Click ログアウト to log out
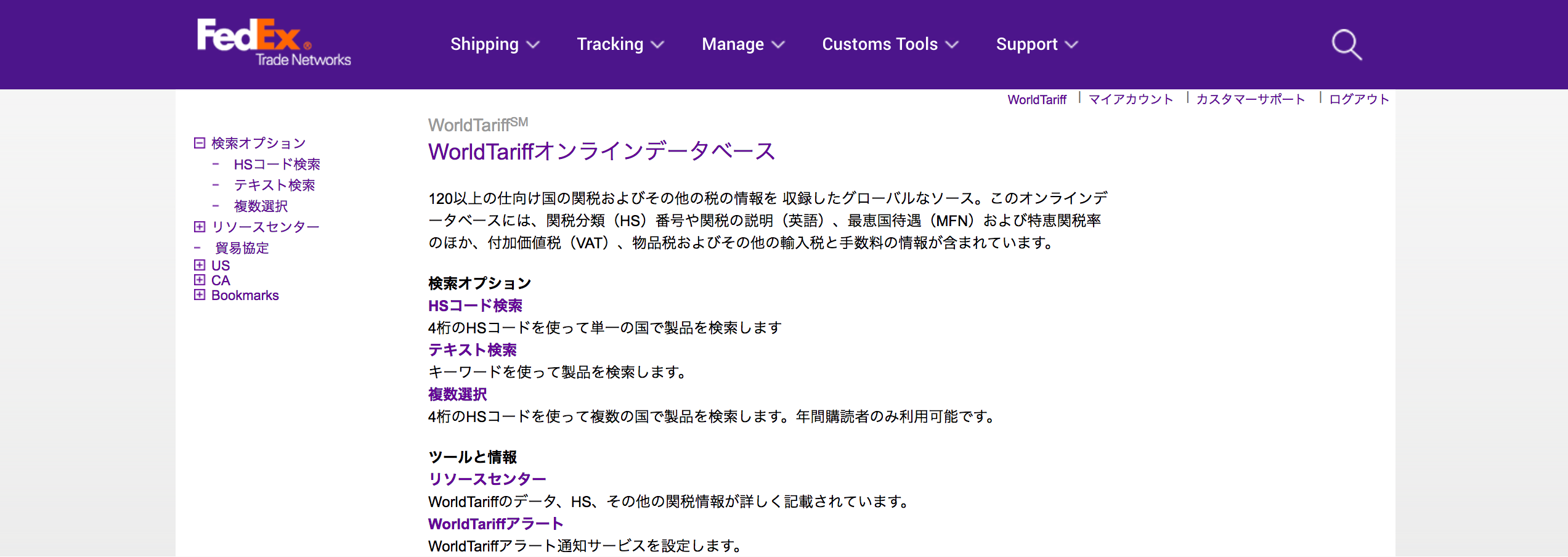Viewport: 1568px width, 557px height. [1359, 100]
